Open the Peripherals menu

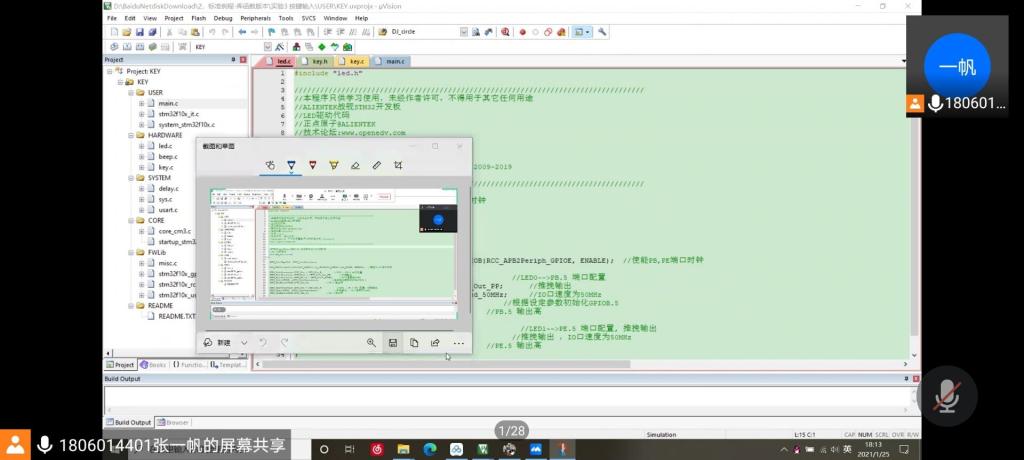(256, 18)
